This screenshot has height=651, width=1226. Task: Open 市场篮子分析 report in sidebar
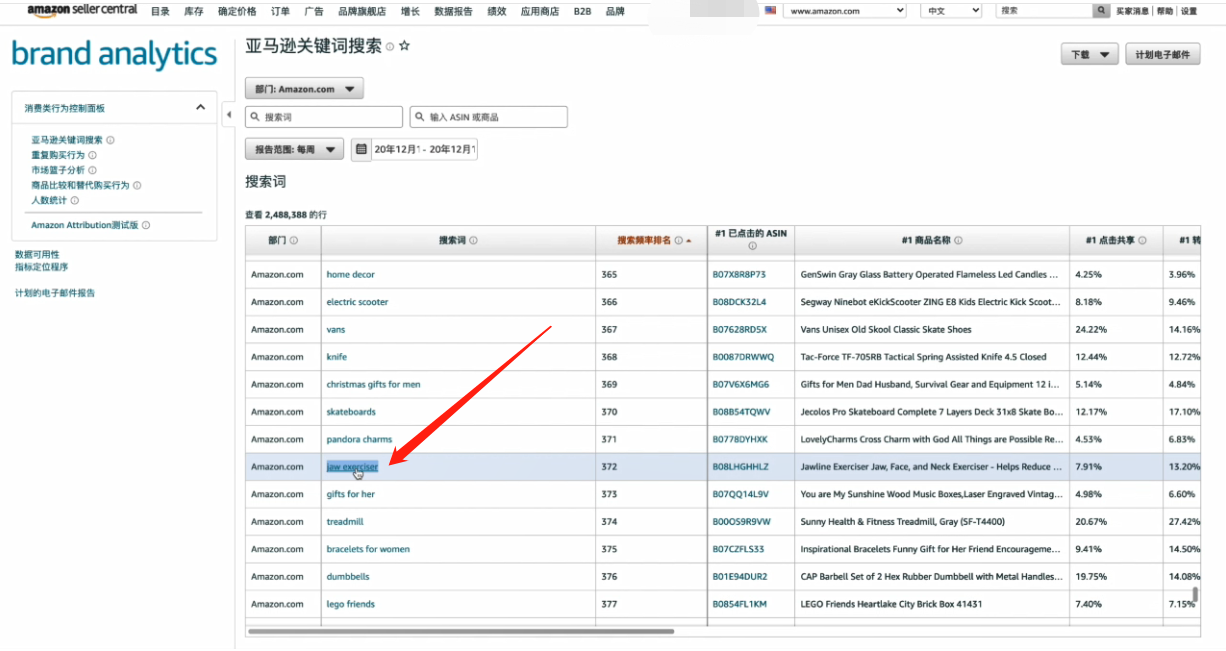tap(58, 170)
